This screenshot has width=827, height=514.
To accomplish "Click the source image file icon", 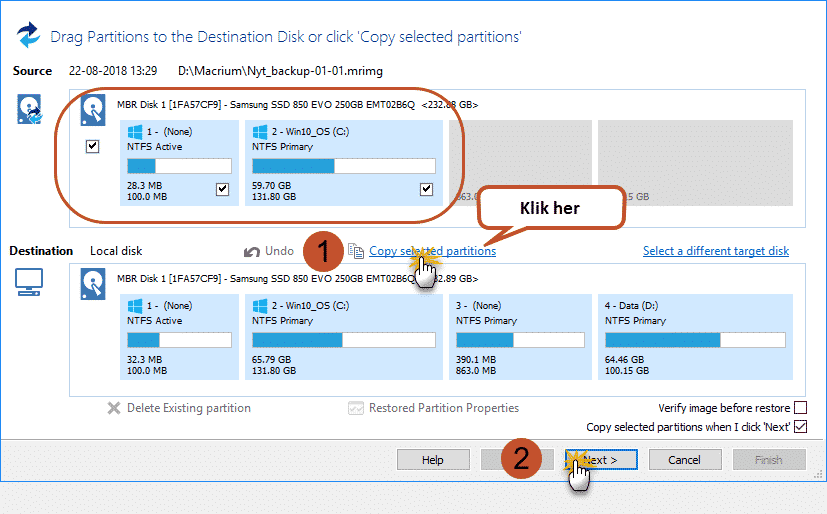I will tap(29, 110).
